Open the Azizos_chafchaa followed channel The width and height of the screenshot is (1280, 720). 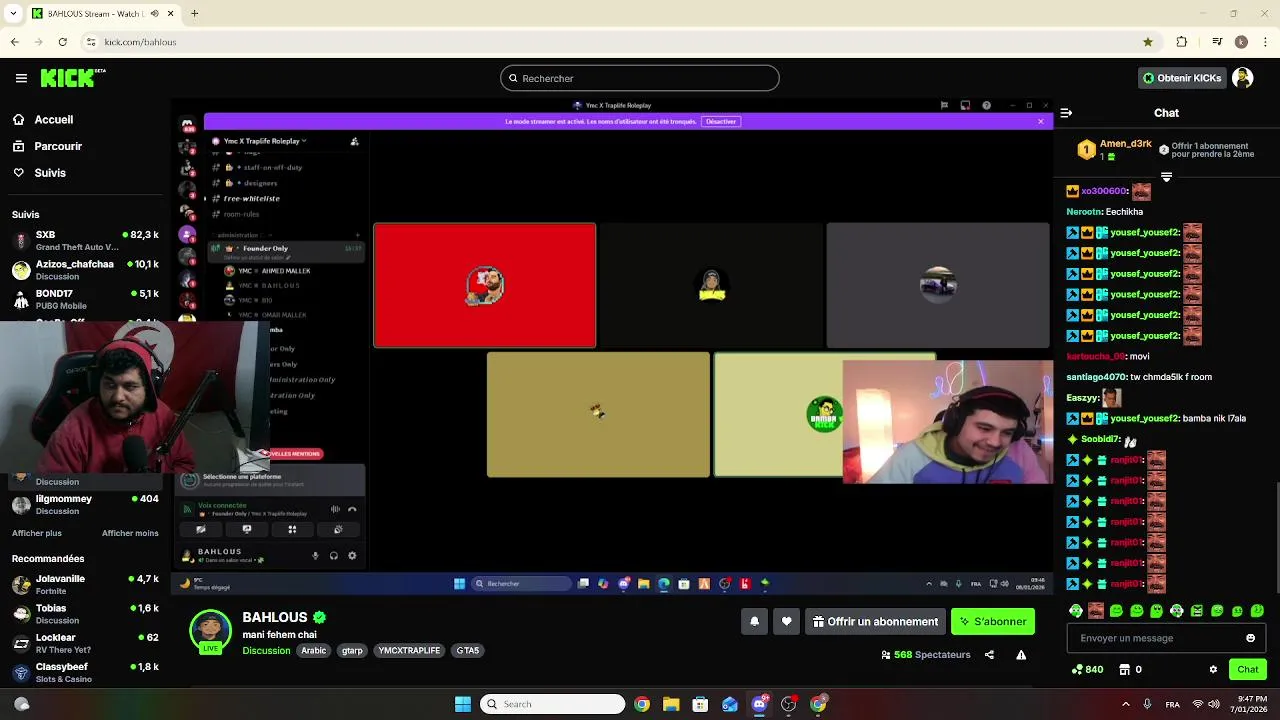pos(85,270)
